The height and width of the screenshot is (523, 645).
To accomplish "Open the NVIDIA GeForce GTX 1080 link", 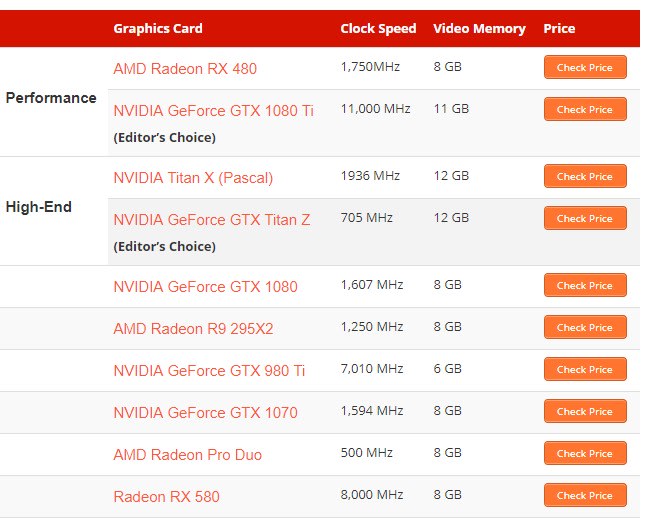I will pos(205,287).
